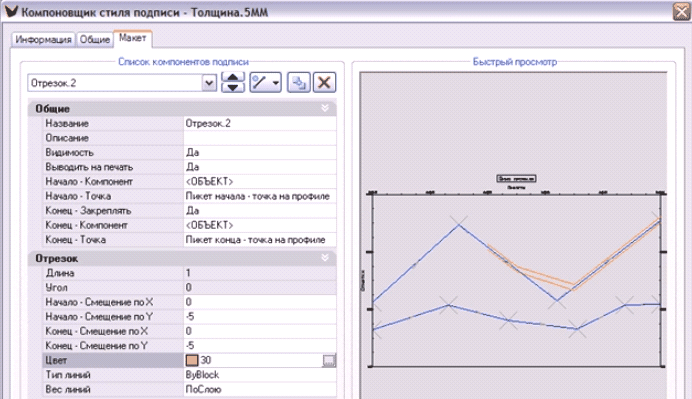Toggle the Конец - Закреплять value
Screen dimensions: 692x399
point(260,211)
